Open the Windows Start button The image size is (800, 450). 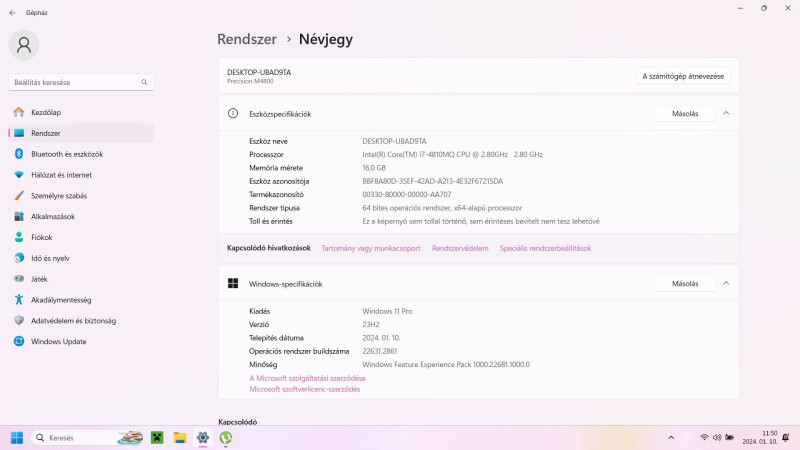(17, 438)
